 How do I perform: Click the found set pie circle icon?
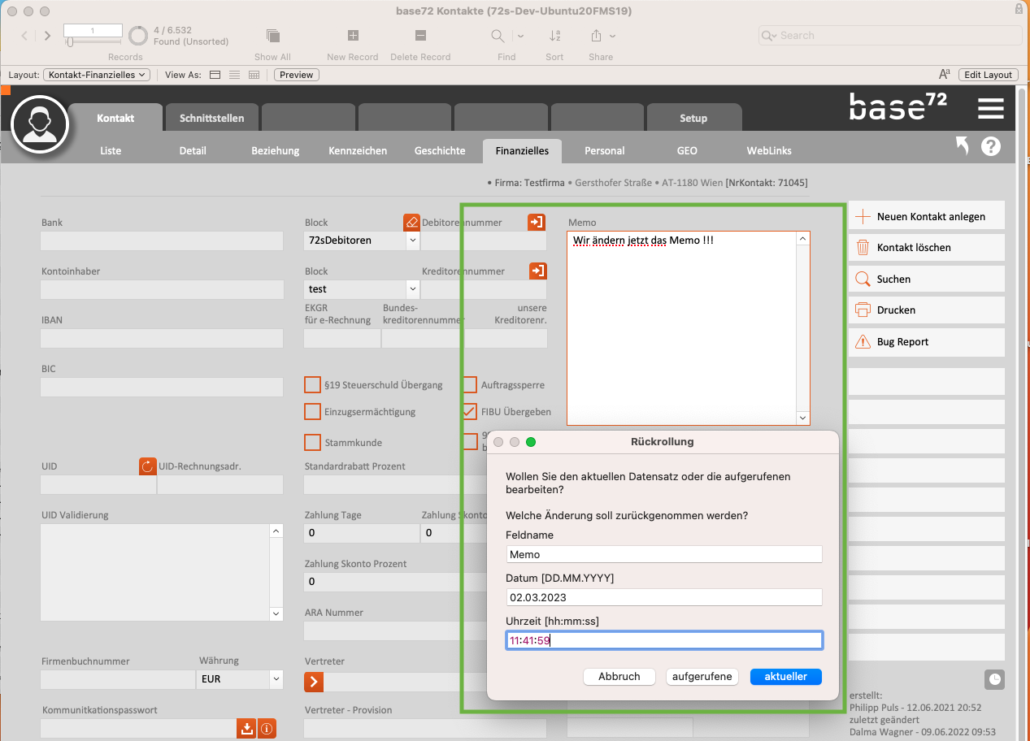[x=138, y=35]
